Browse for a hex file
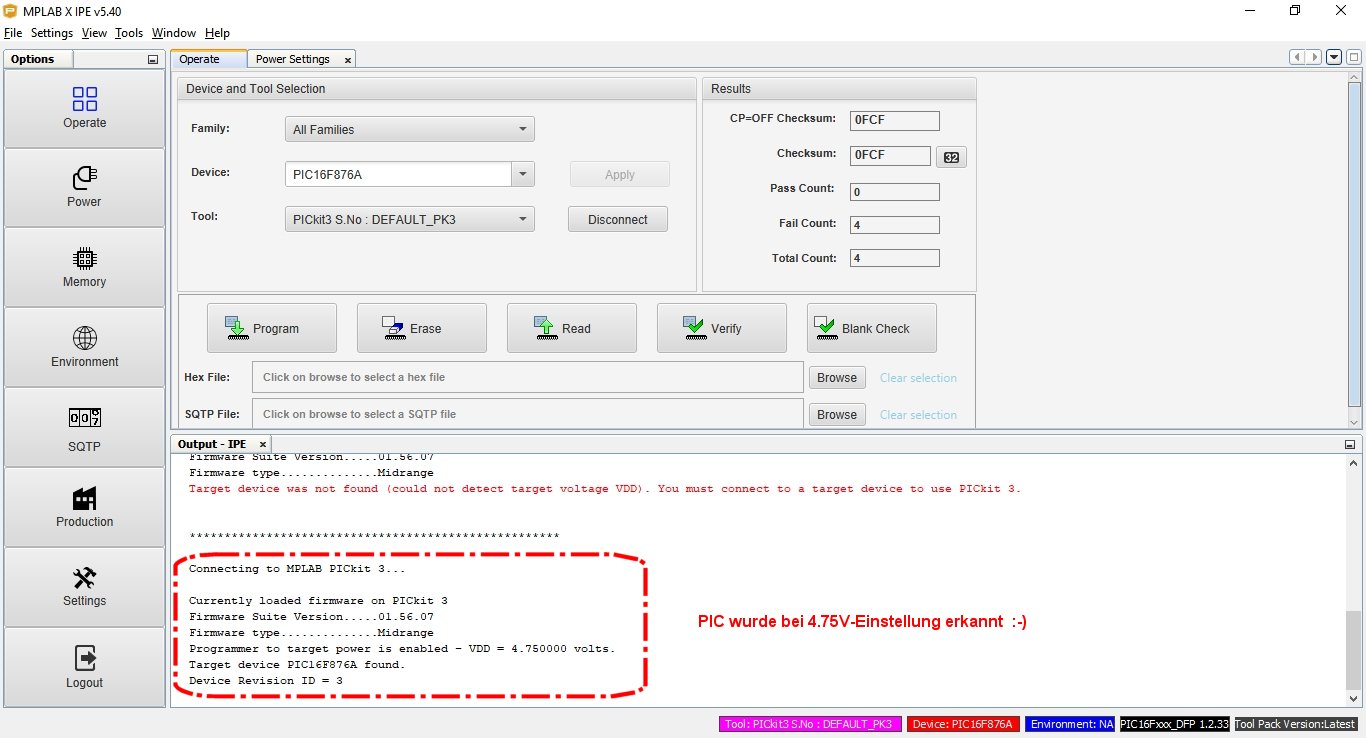Screen dimensions: 1366x738 coord(837,378)
